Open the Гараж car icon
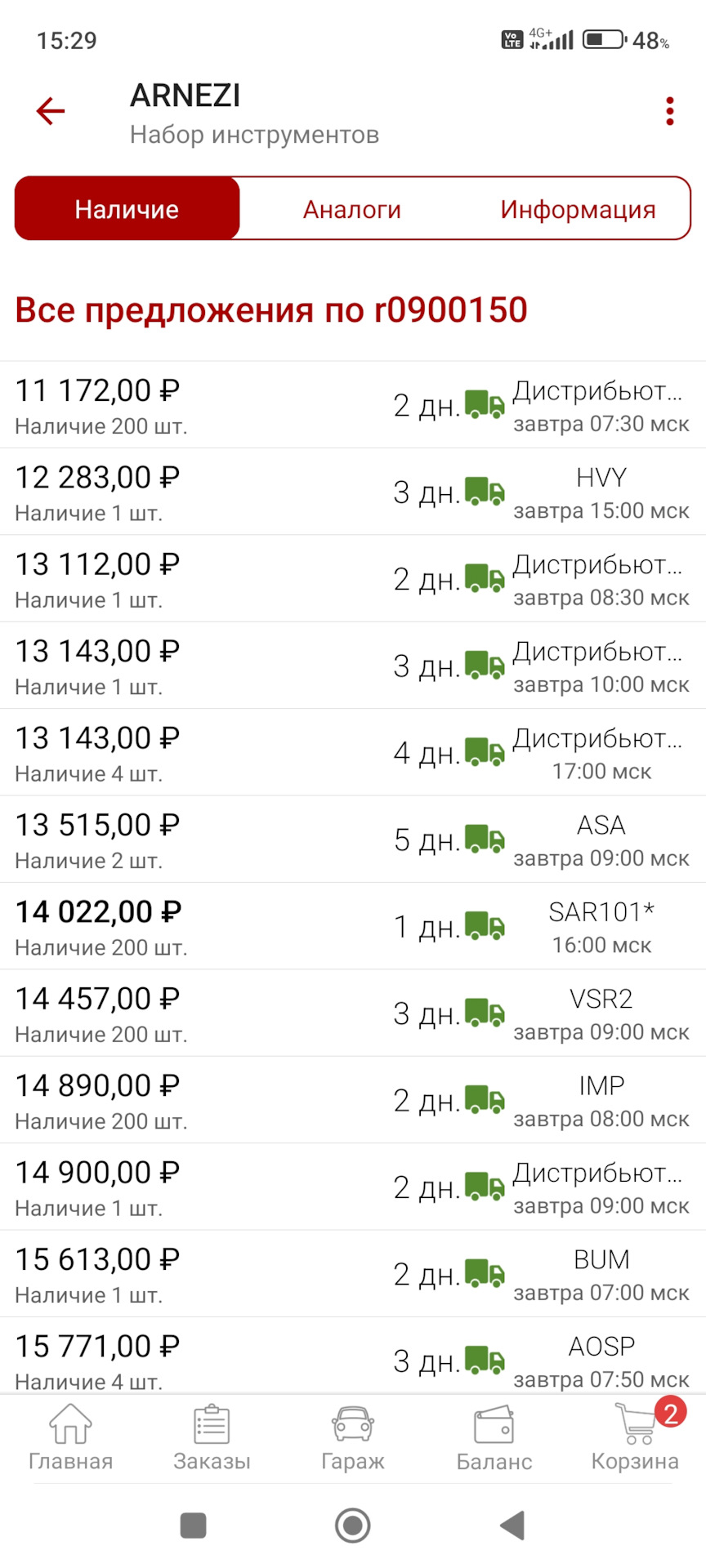 (x=353, y=1427)
